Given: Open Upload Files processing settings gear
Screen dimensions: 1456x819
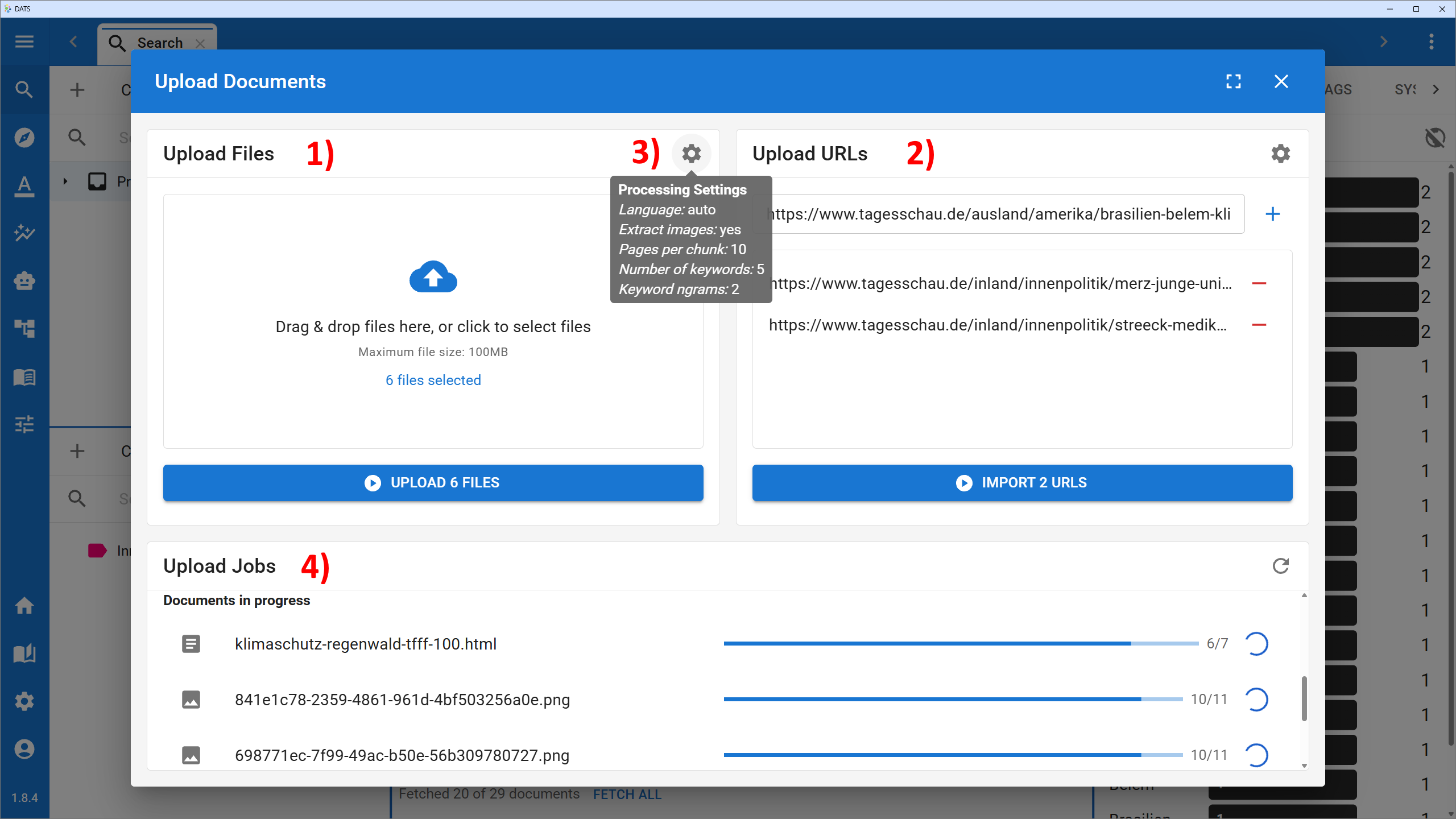Looking at the screenshot, I should click(692, 154).
